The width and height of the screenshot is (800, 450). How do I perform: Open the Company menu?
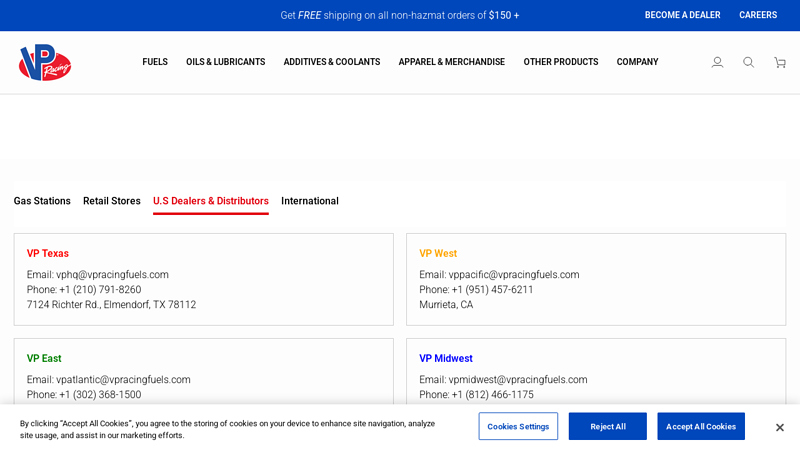pyautogui.click(x=637, y=62)
